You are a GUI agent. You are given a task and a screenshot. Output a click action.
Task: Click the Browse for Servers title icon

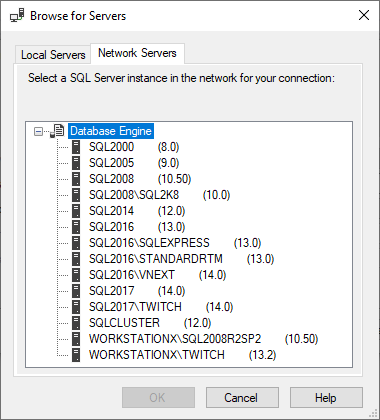[17, 16]
